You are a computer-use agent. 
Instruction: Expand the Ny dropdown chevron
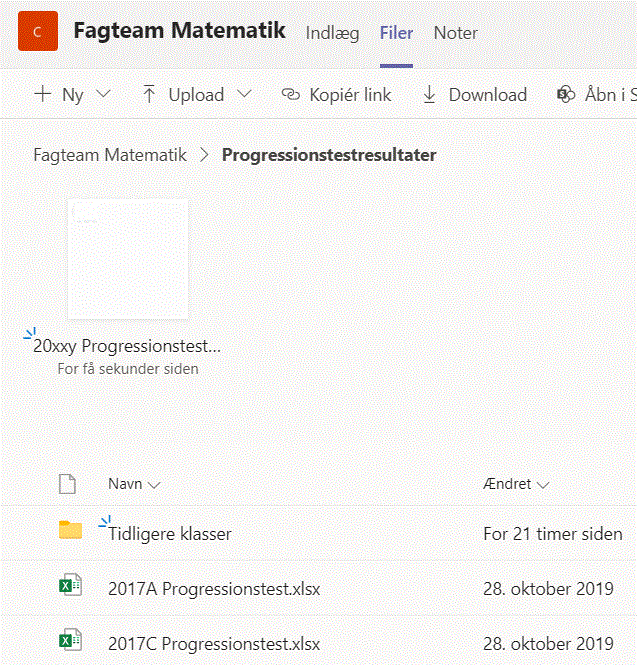pos(103,95)
